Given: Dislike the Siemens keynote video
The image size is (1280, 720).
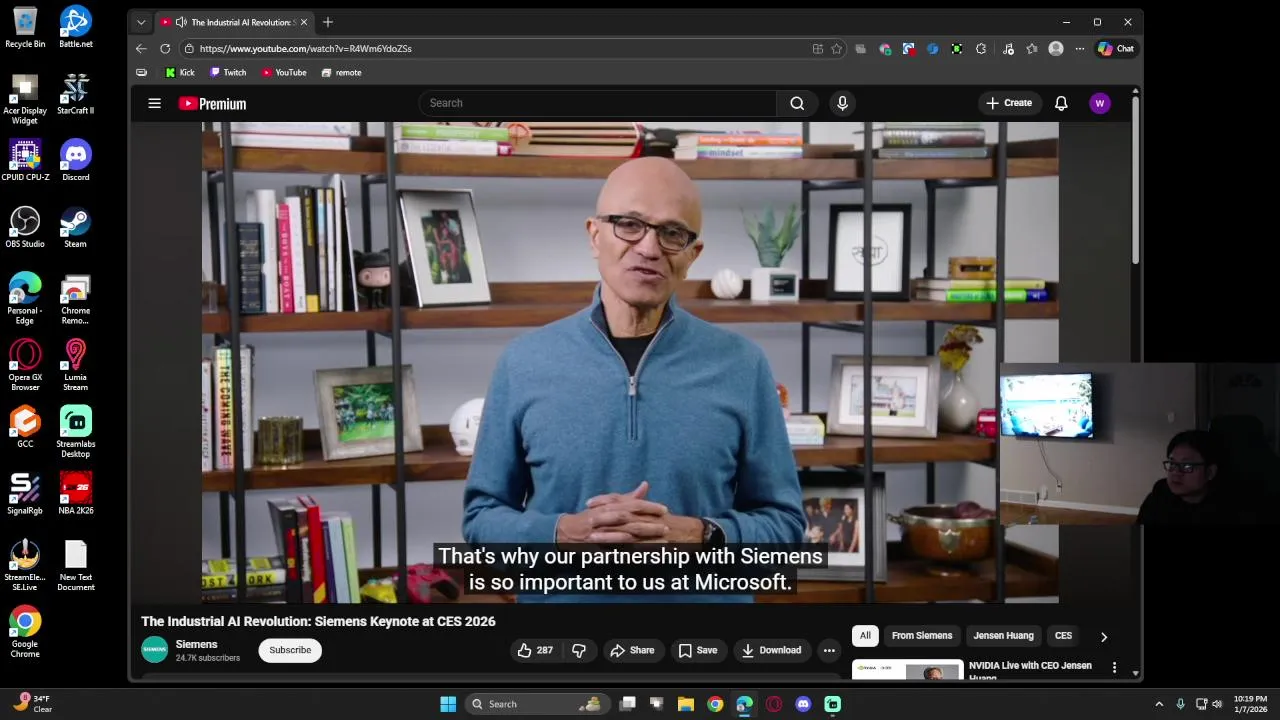Looking at the screenshot, I should pyautogui.click(x=578, y=650).
